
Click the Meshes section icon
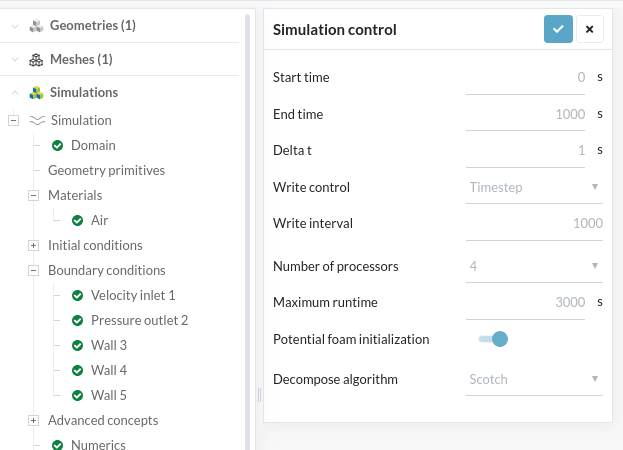pyautogui.click(x=36, y=59)
